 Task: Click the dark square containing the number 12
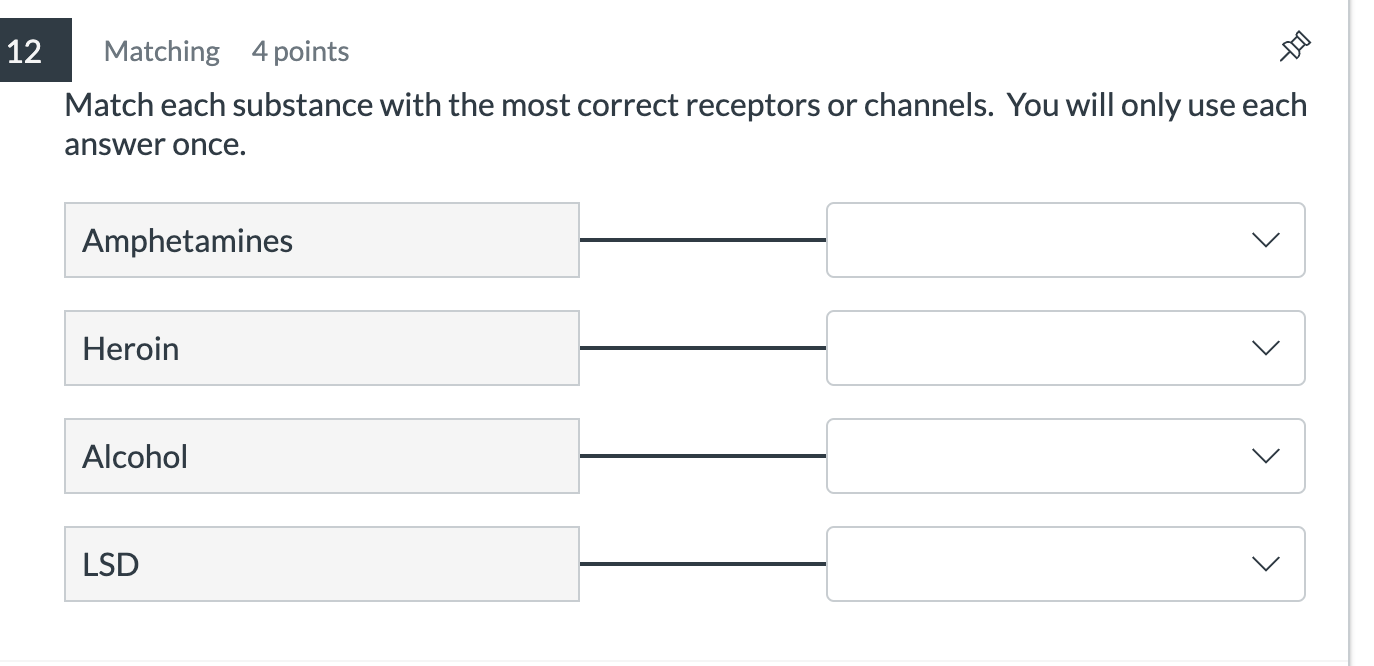pos(36,50)
